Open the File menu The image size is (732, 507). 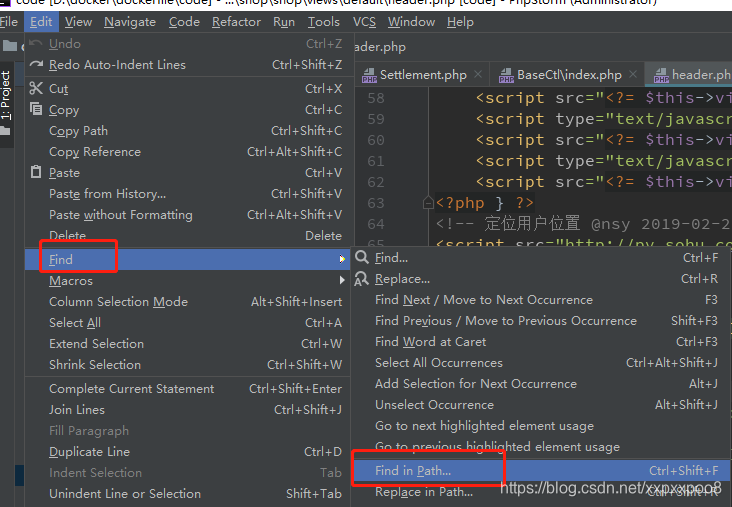[x=8, y=22]
